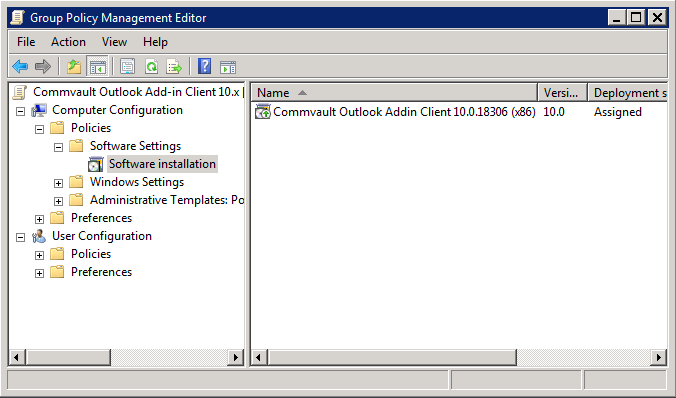Click the Export List toolbar icon
Viewport: 676px width, 398px height.
pos(175,67)
